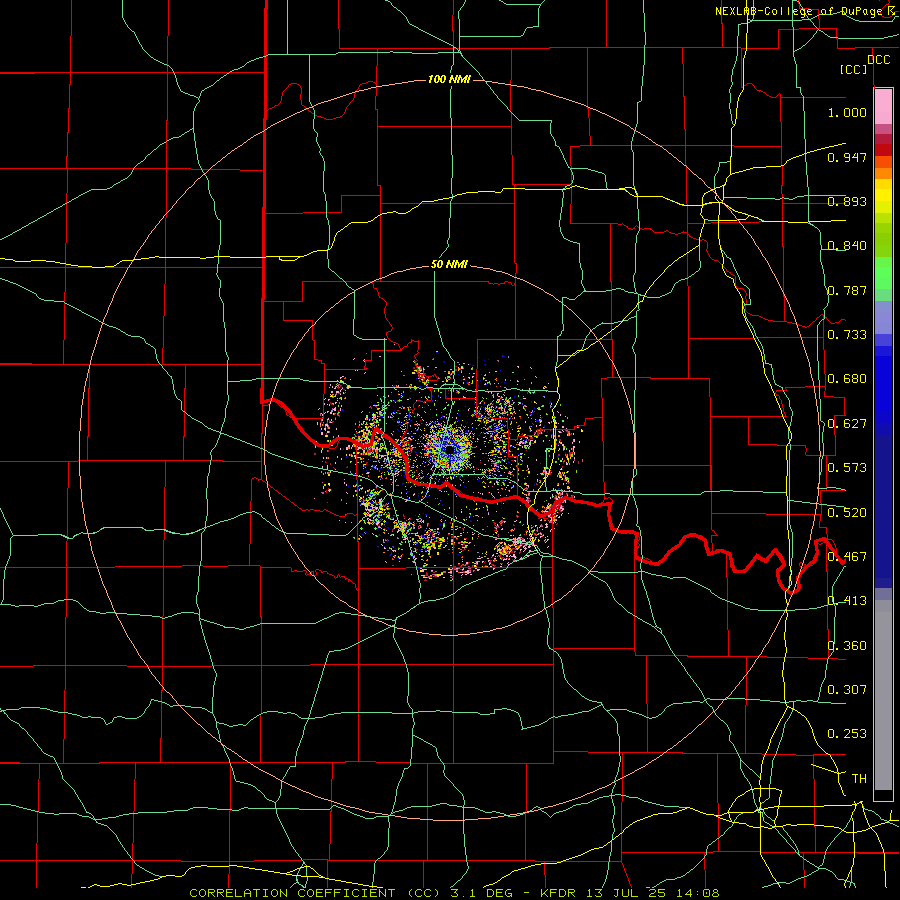Click the 0.573 scale value
The height and width of the screenshot is (900, 900).
point(847,468)
